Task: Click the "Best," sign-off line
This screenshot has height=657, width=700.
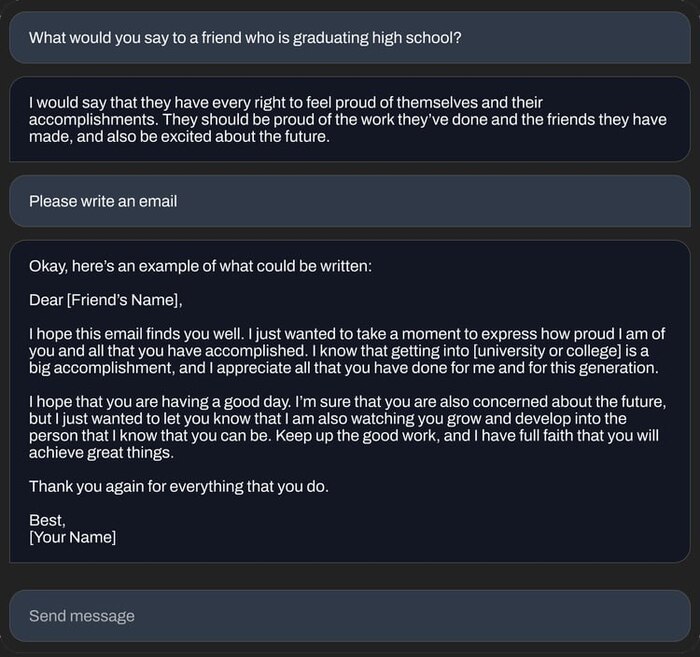Action: [x=47, y=520]
